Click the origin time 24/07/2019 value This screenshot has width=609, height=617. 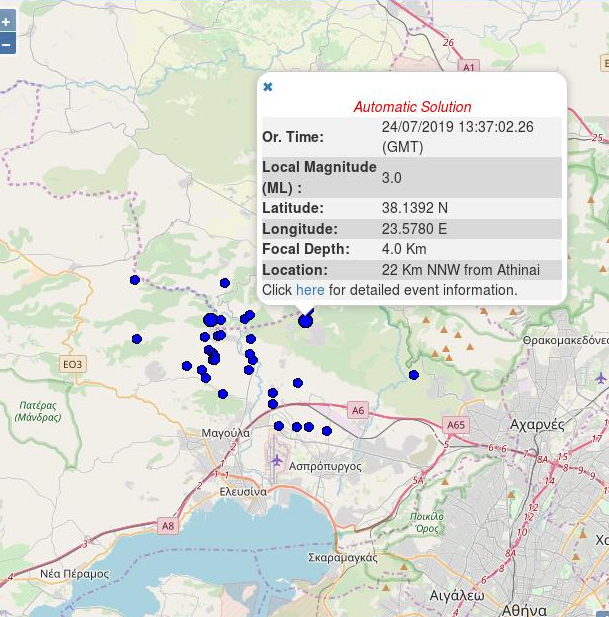[458, 137]
